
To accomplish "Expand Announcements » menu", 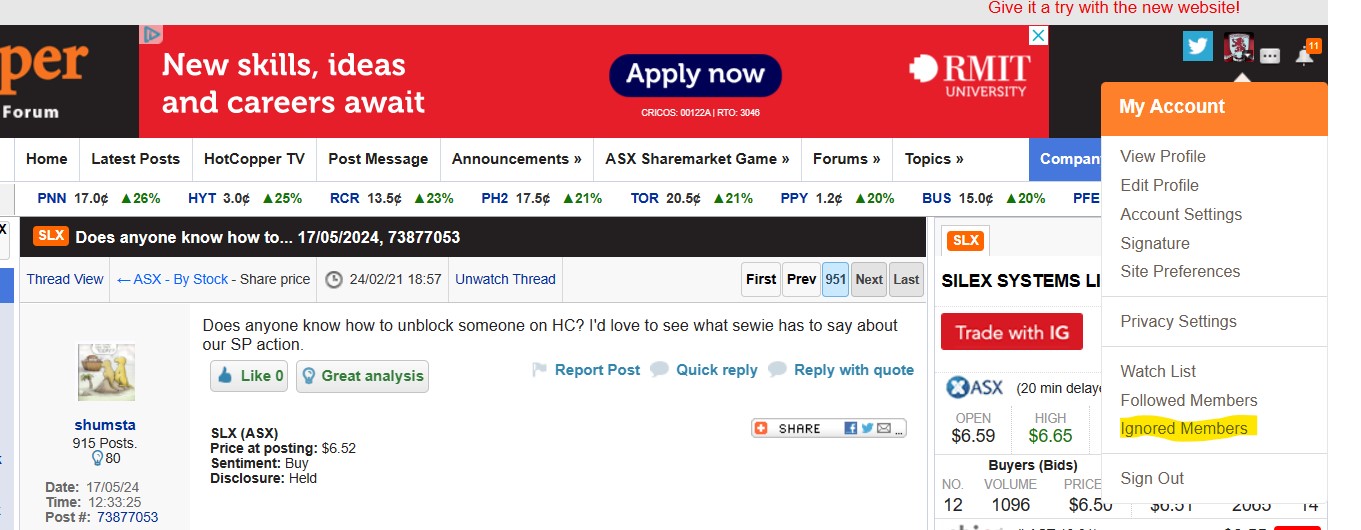I will click(517, 159).
